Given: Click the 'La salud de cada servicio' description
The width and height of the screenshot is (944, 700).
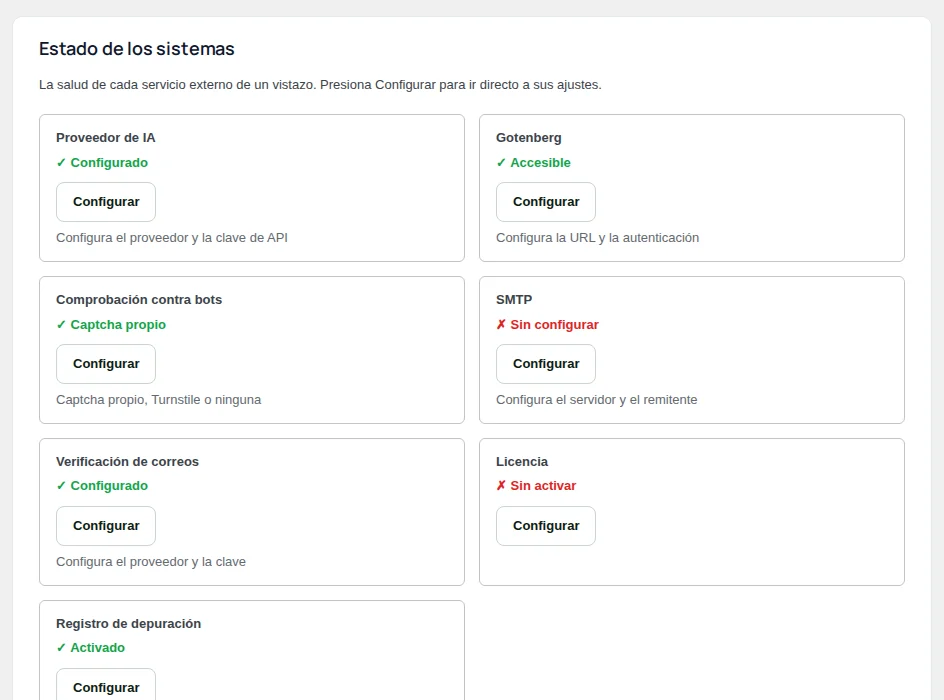Looking at the screenshot, I should [320, 85].
